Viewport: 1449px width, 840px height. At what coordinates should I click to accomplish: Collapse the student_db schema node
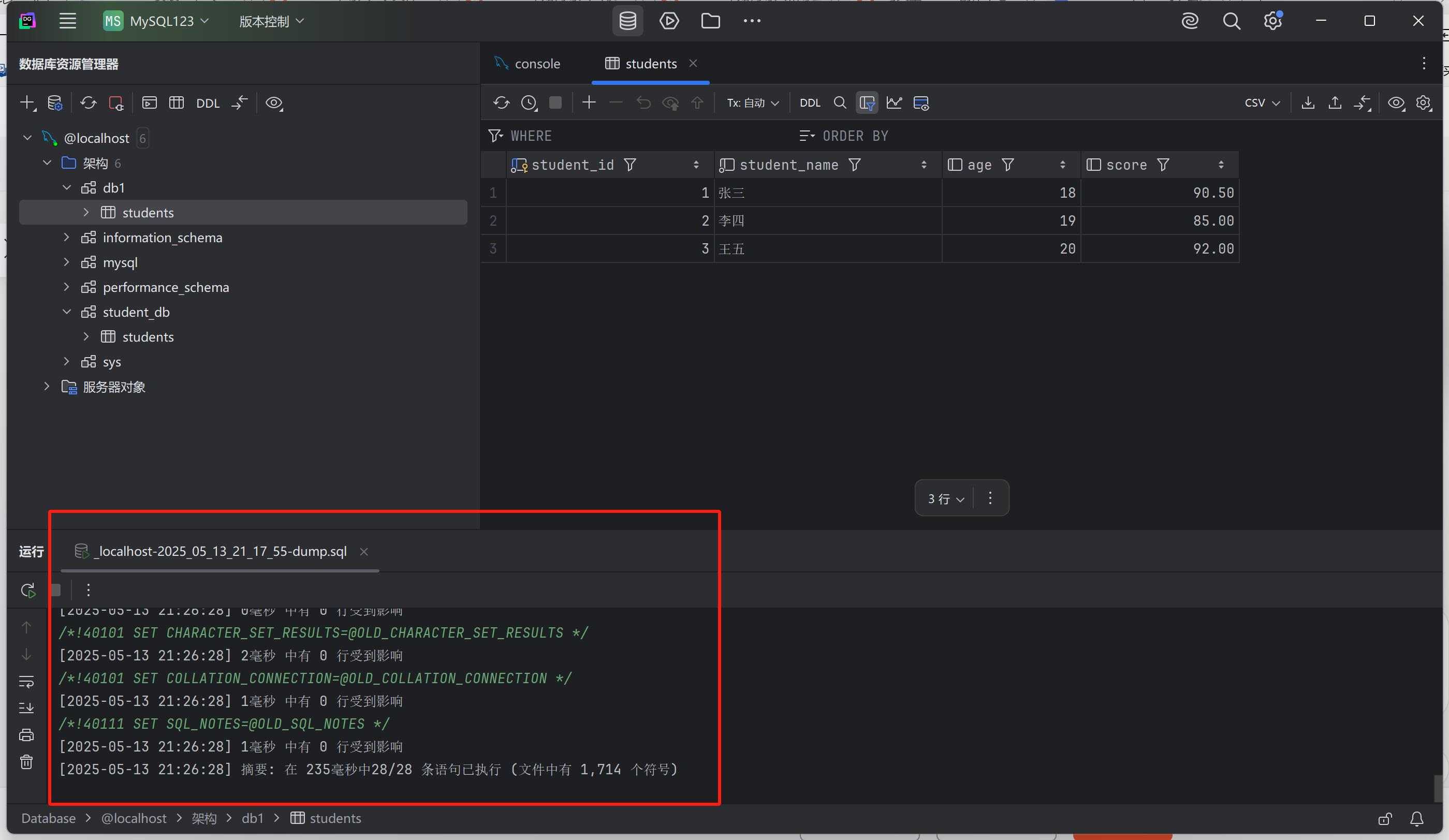[67, 312]
